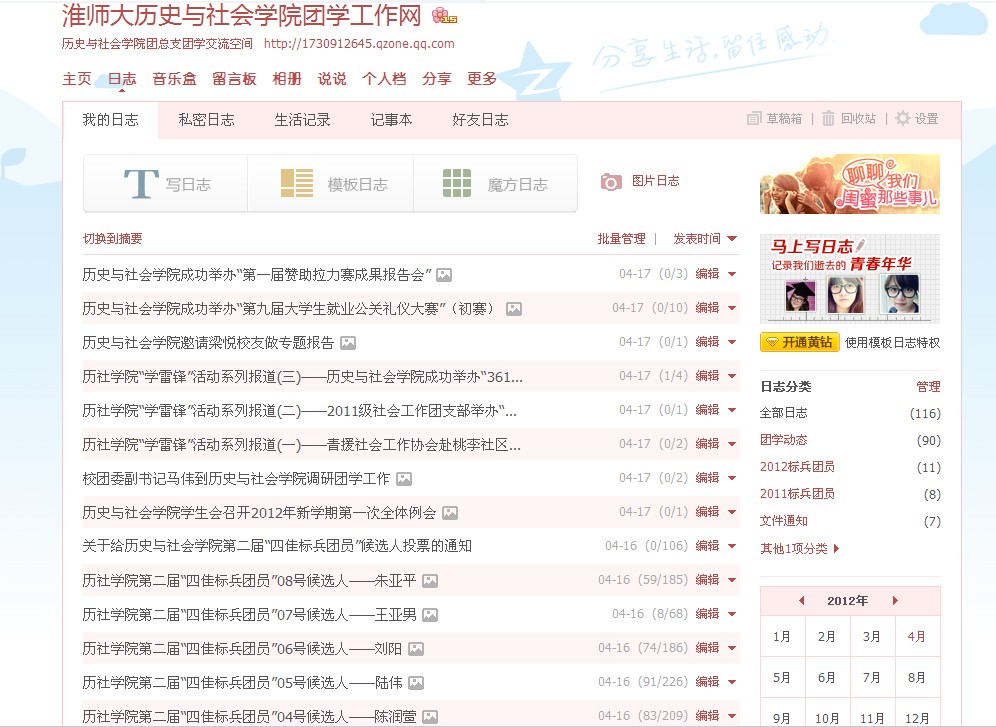Viewport: 996px width, 727px height.
Task: Switch to the 生活记录 tab
Action: click(x=302, y=119)
